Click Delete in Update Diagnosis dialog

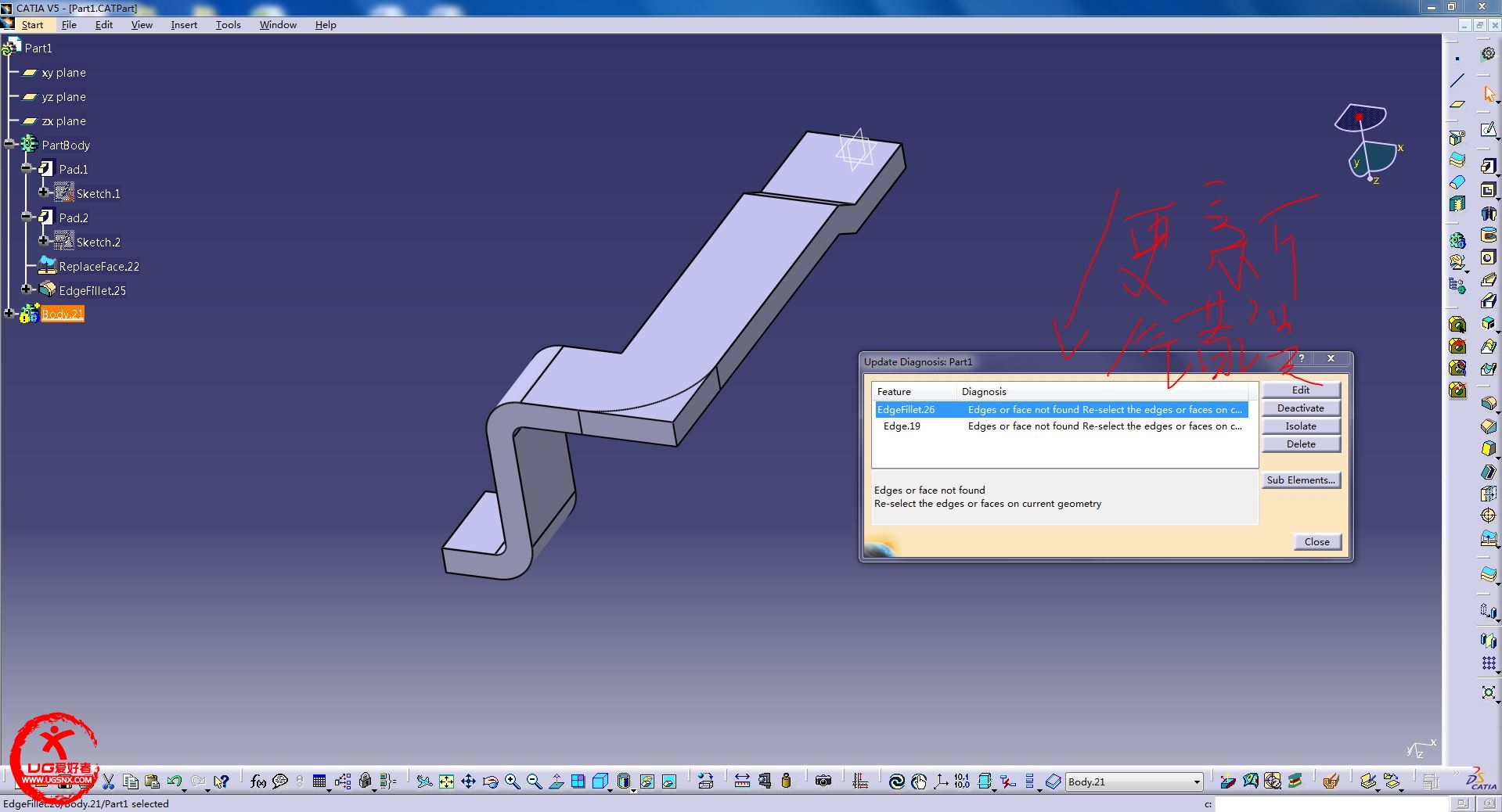pyautogui.click(x=1301, y=444)
